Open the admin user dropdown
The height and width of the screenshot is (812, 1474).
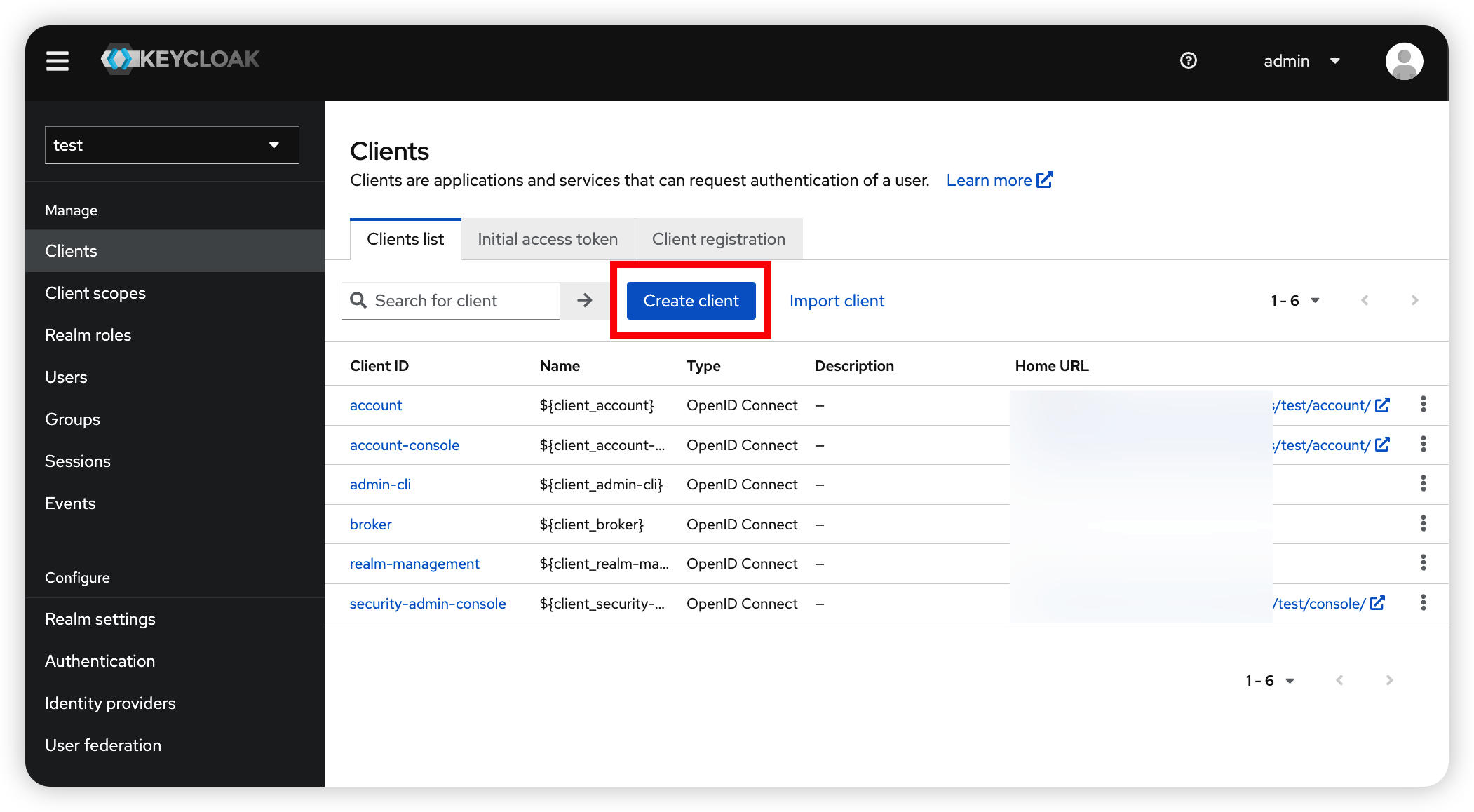click(x=1301, y=61)
